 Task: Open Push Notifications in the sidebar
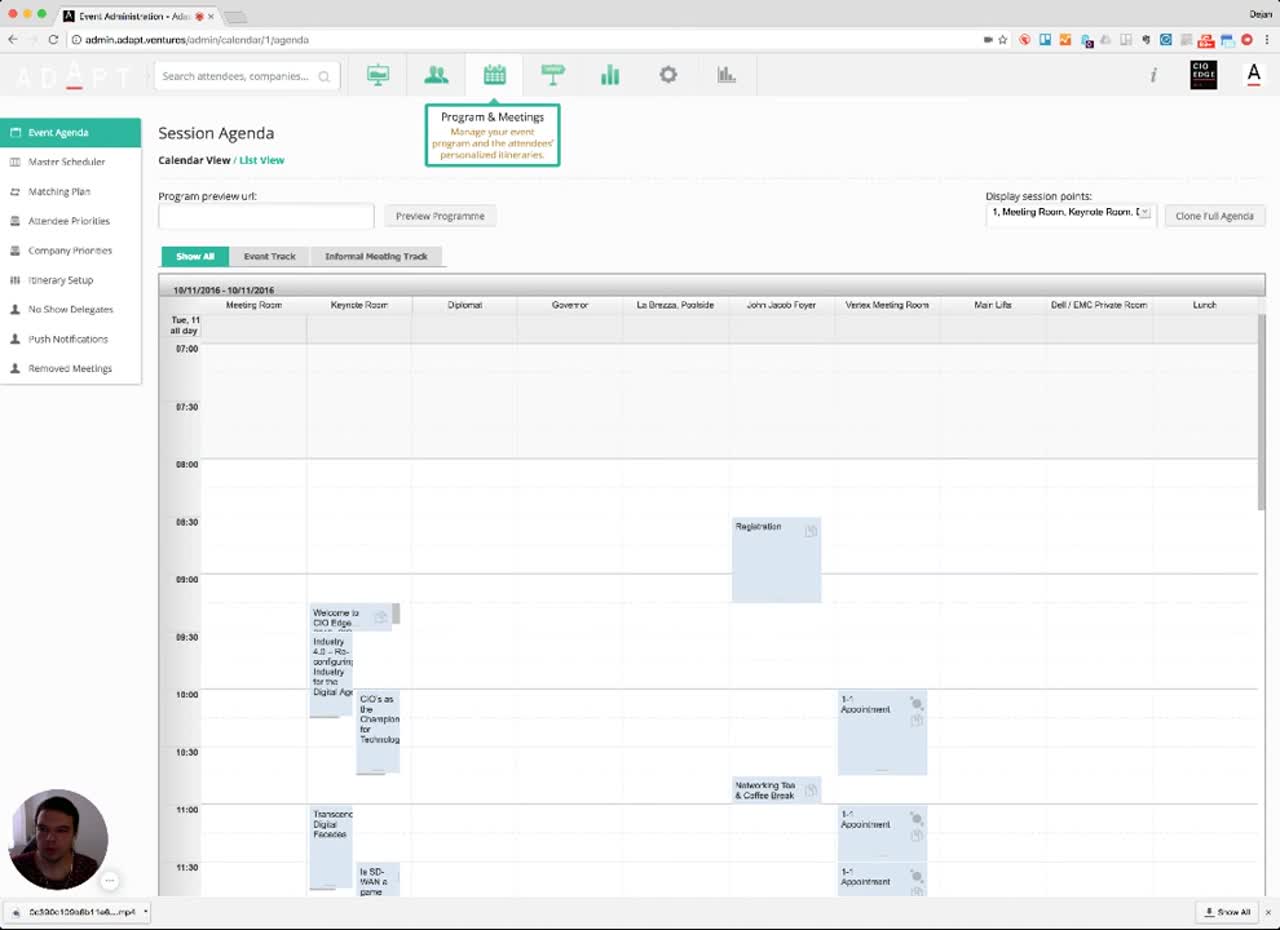pos(70,339)
